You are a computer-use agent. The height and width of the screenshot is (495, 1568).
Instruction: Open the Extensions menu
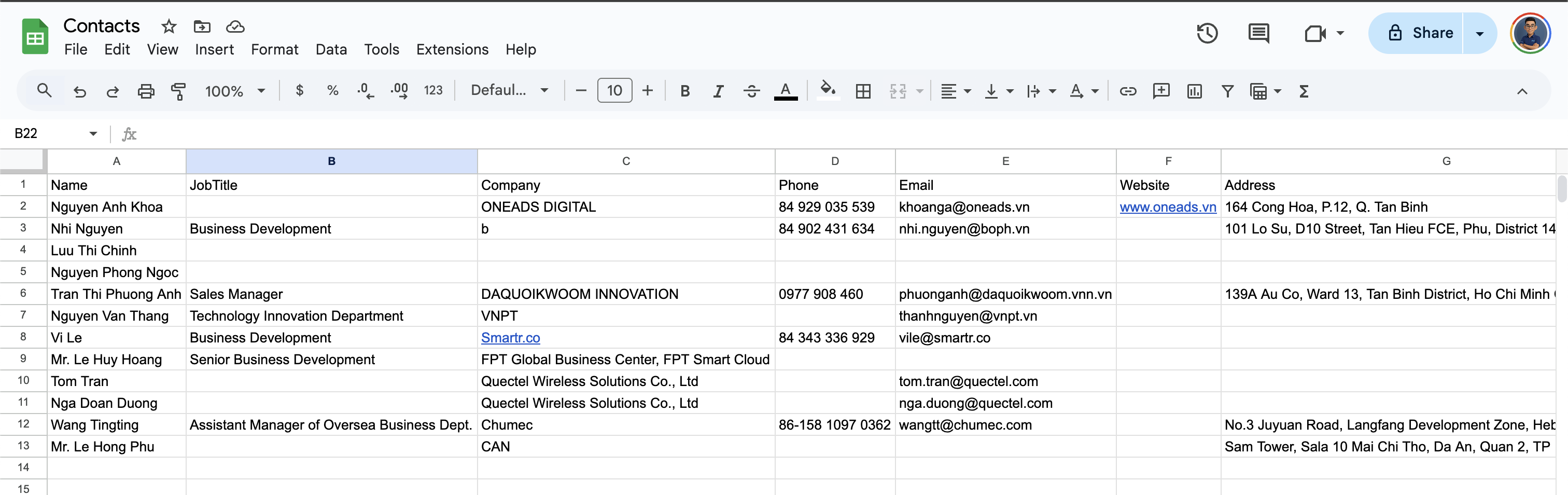452,49
